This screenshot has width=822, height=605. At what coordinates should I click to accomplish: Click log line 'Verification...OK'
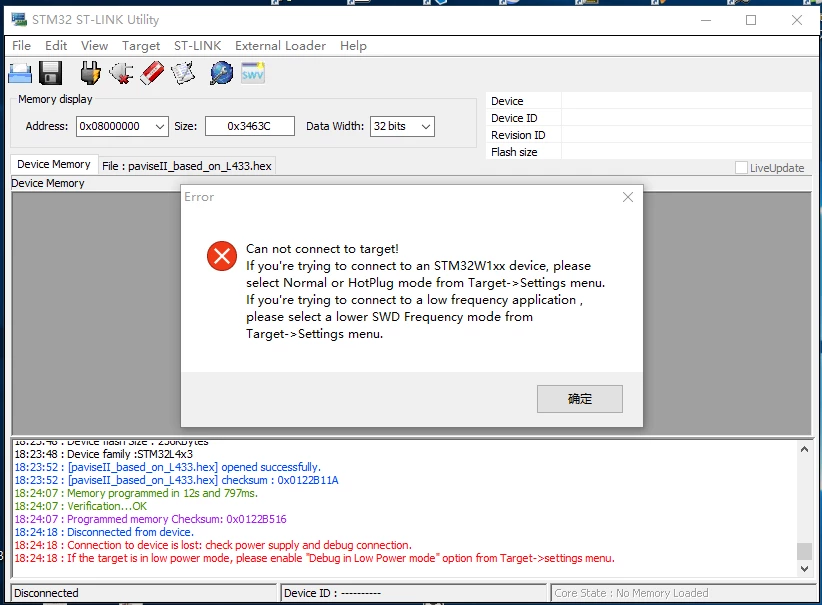81,506
